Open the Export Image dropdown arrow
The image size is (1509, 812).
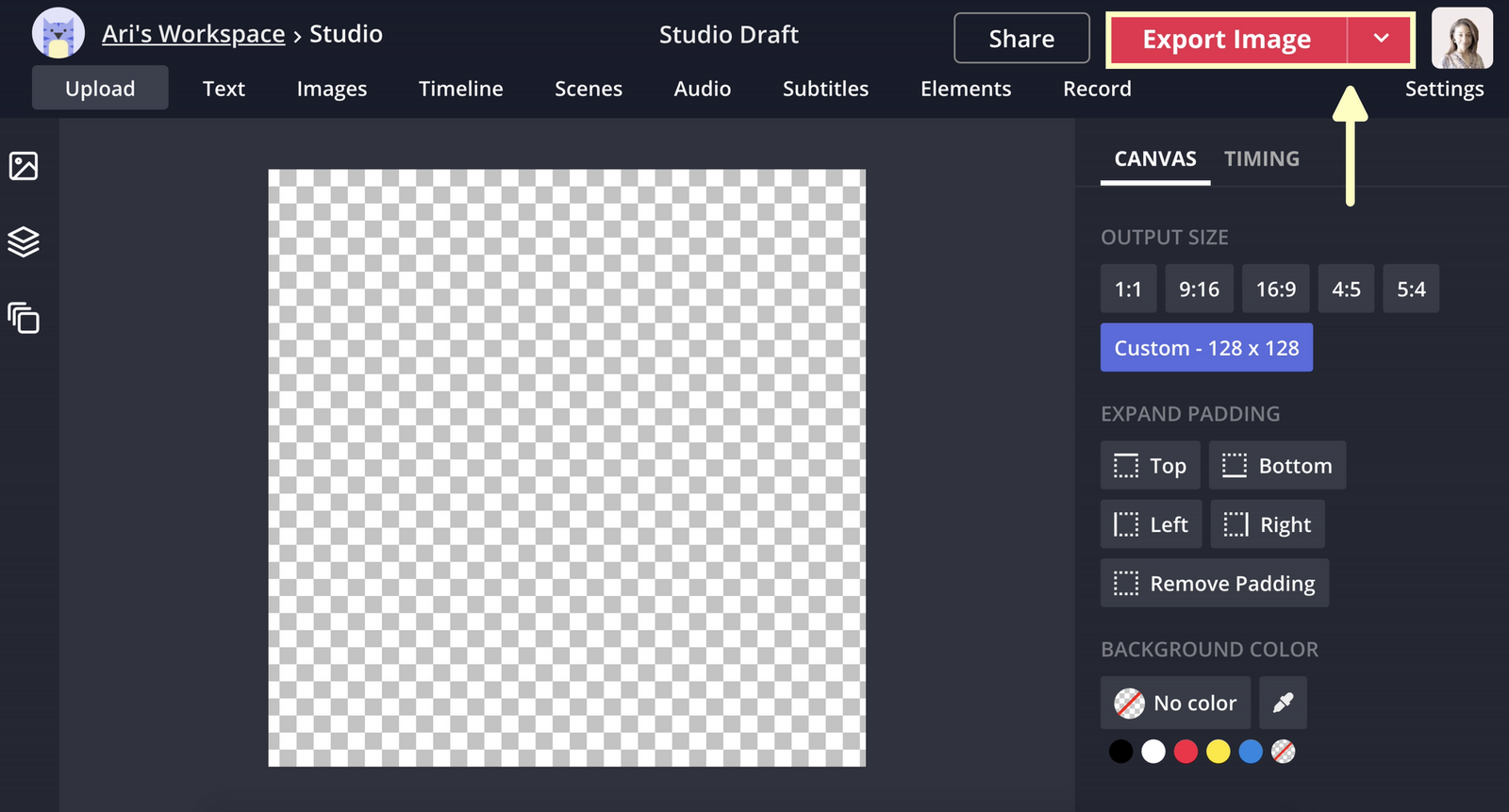[x=1381, y=40]
